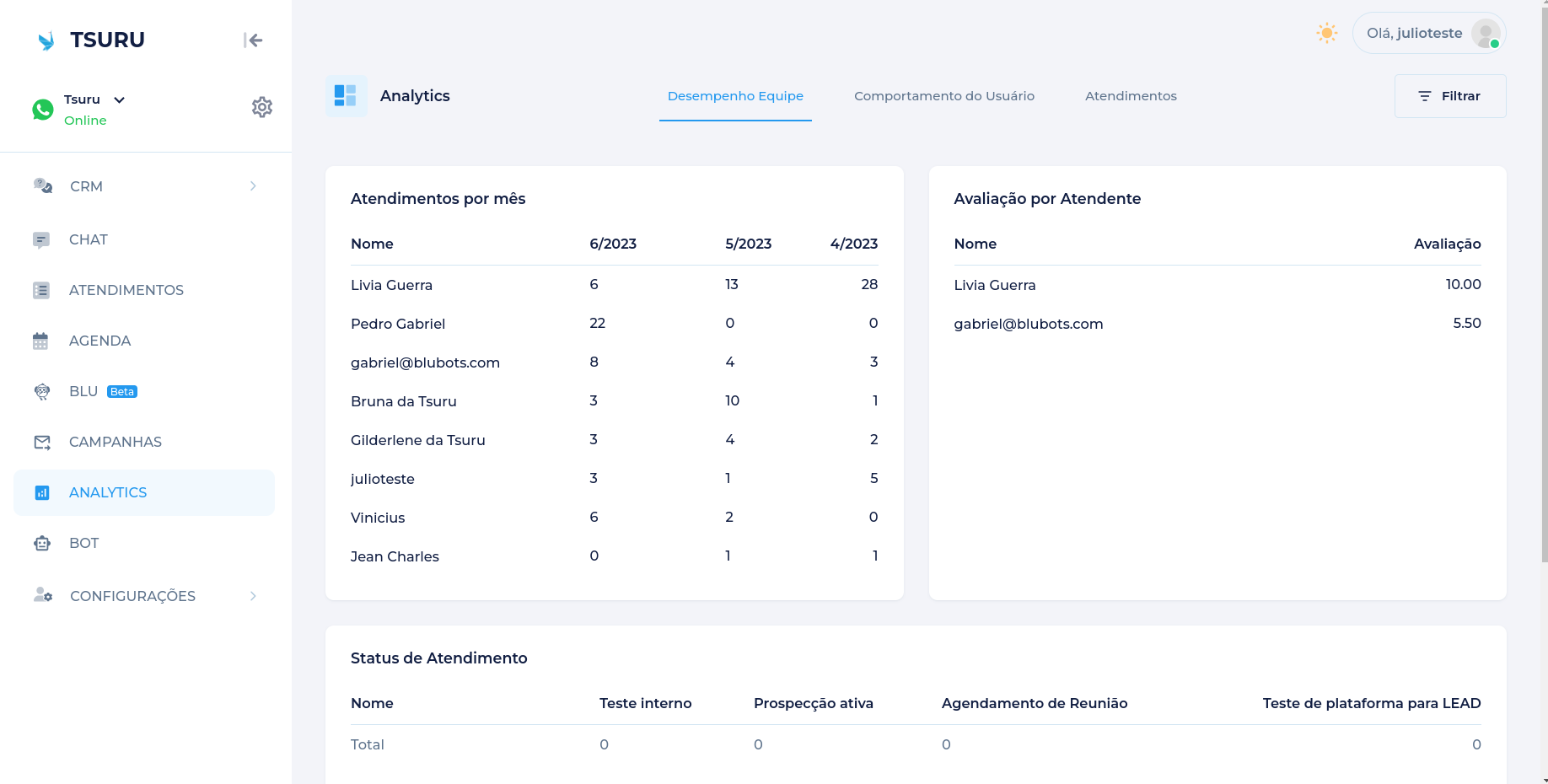This screenshot has height=784, width=1548.
Task: Collapse the sidebar with the arrow icon
Action: (253, 40)
